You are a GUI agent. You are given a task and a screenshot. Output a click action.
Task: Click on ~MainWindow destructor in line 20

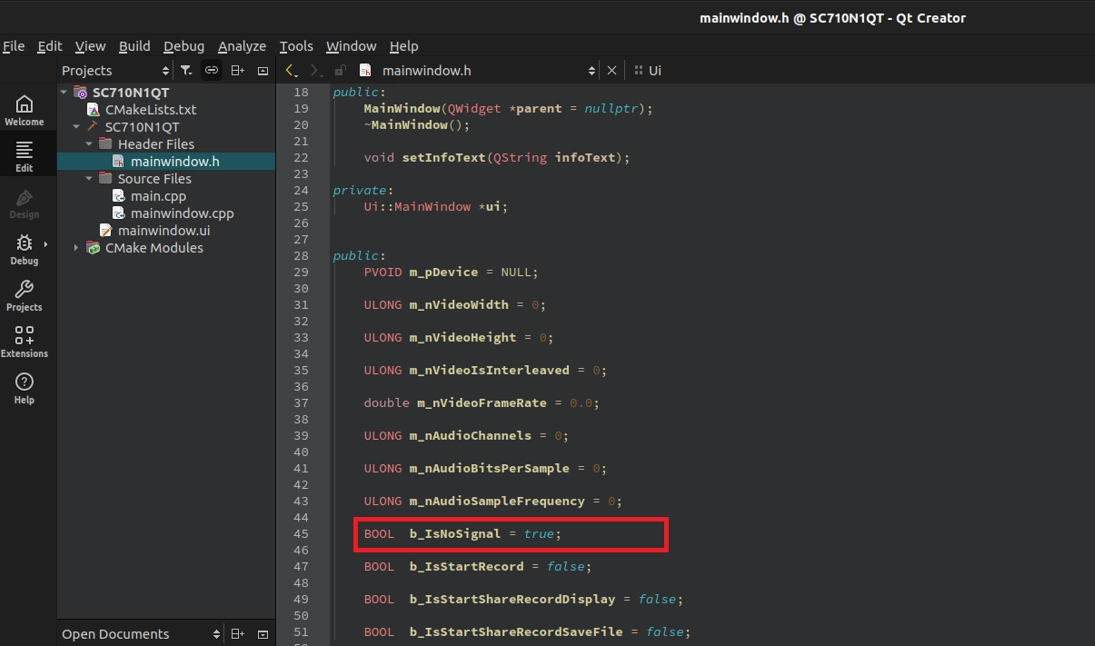pyautogui.click(x=412, y=125)
